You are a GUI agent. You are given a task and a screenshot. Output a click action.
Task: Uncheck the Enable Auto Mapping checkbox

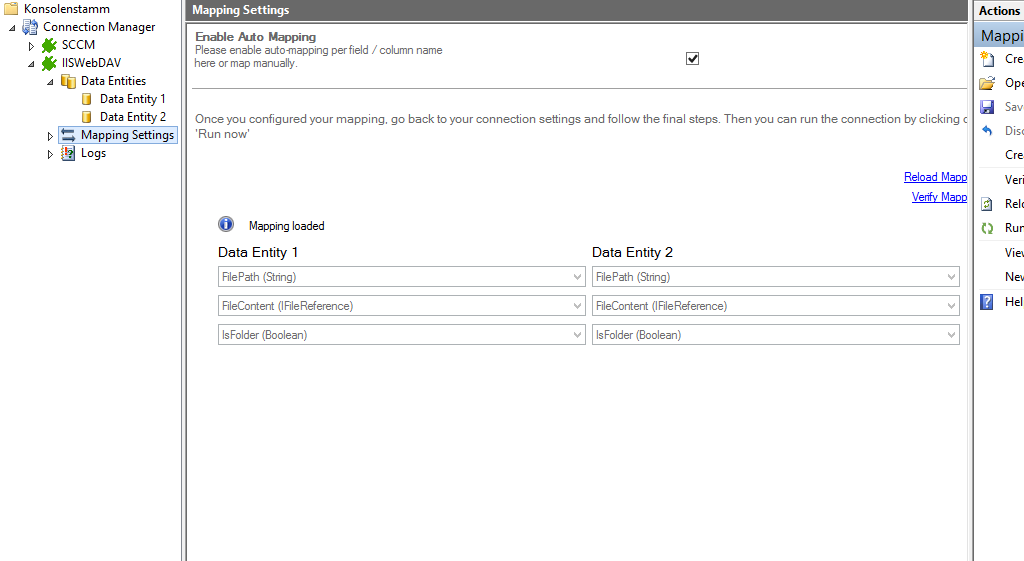[x=692, y=58]
